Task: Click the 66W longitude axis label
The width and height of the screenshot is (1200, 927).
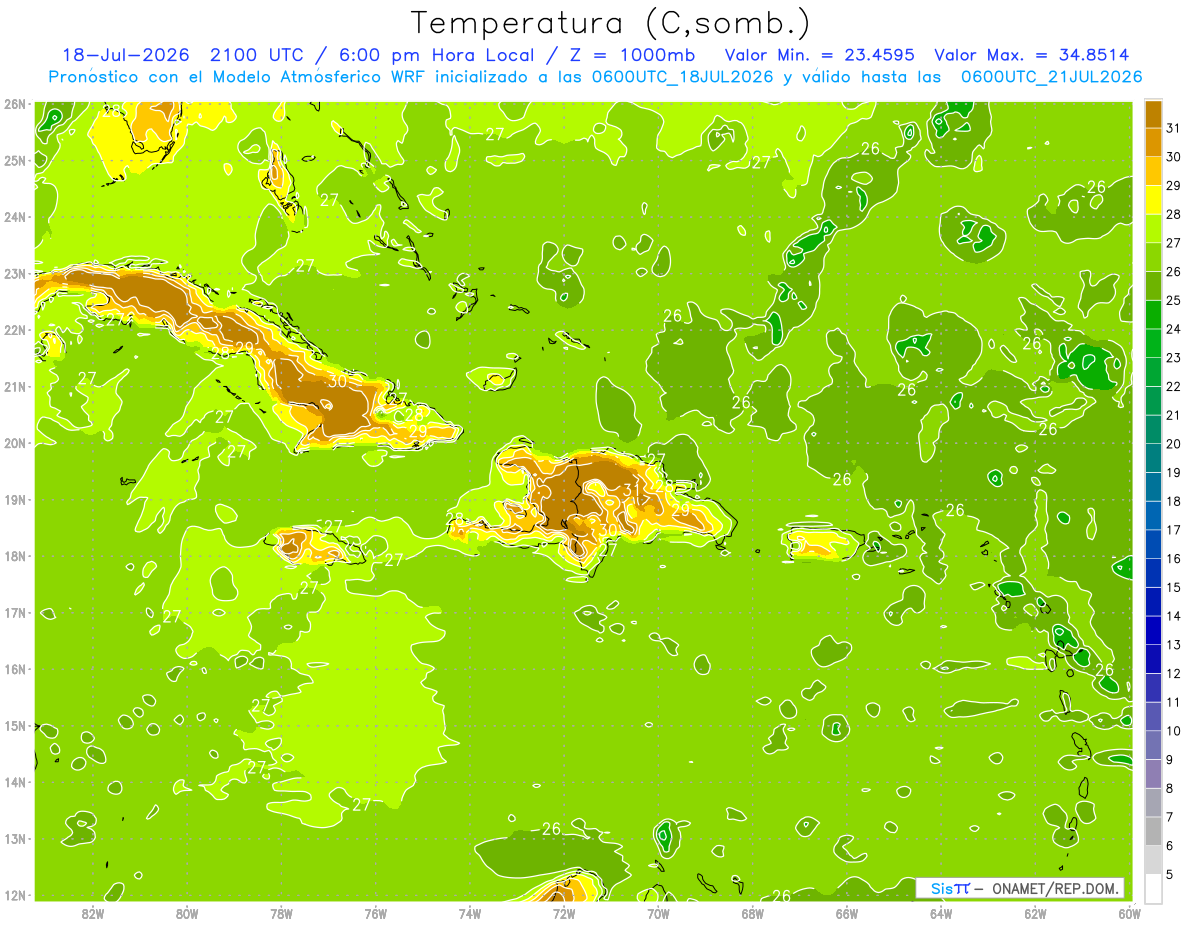Action: (847, 914)
